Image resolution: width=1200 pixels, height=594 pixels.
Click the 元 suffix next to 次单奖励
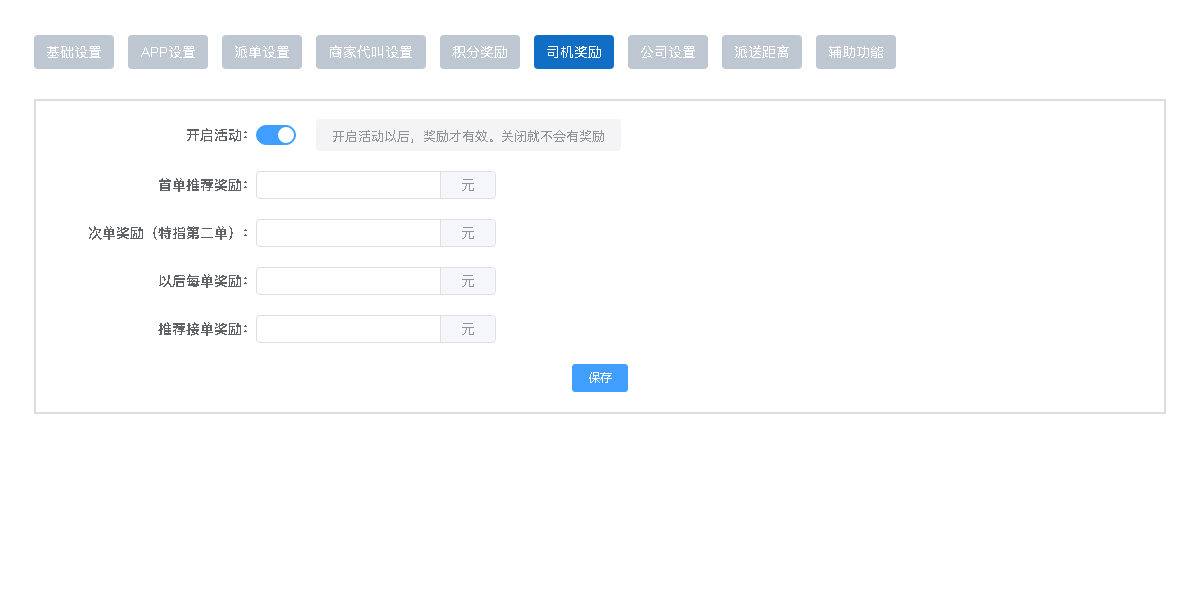coord(467,233)
